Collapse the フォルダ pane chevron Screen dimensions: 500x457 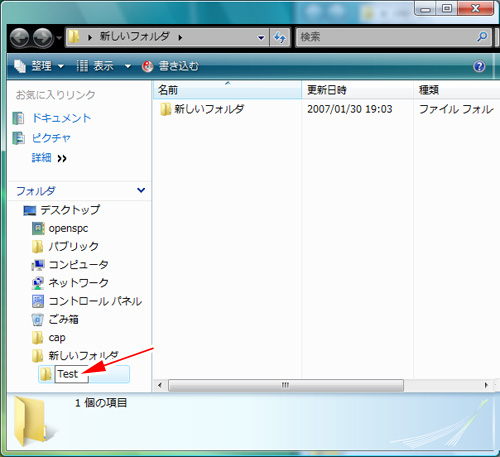pyautogui.click(x=141, y=190)
